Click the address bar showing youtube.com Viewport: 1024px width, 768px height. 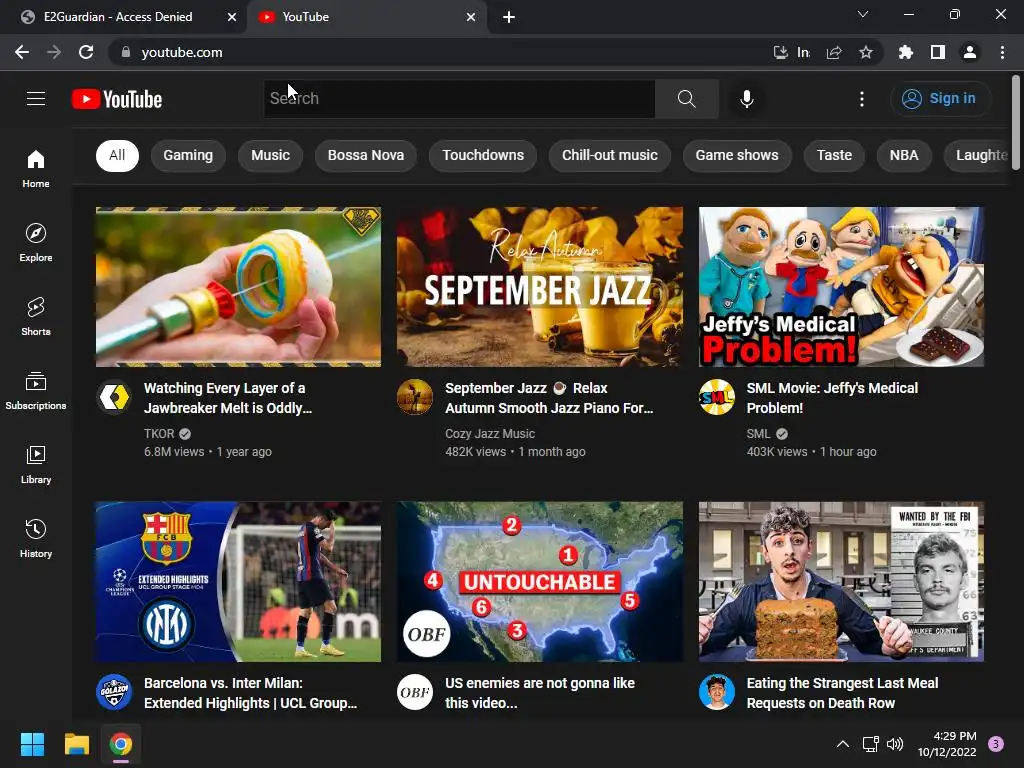click(x=444, y=52)
